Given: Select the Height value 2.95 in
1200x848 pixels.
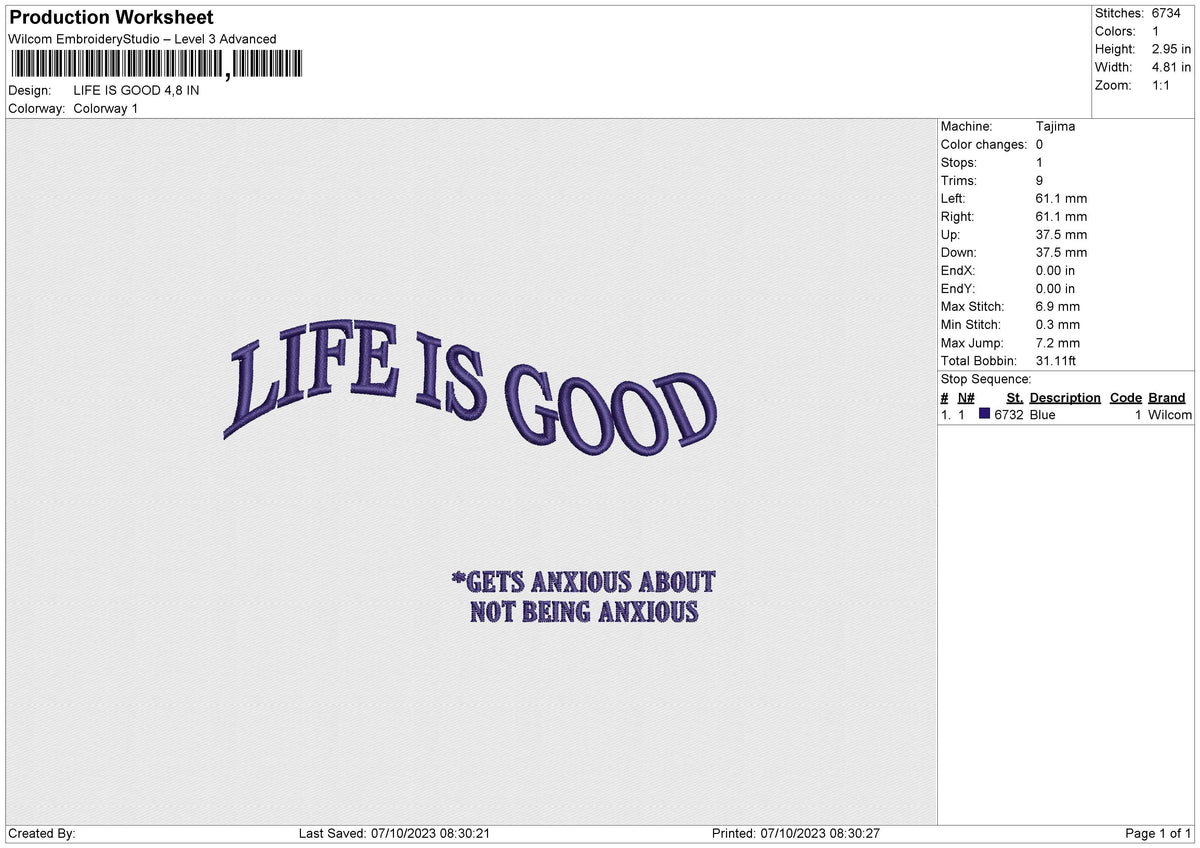Looking at the screenshot, I should (1172, 49).
